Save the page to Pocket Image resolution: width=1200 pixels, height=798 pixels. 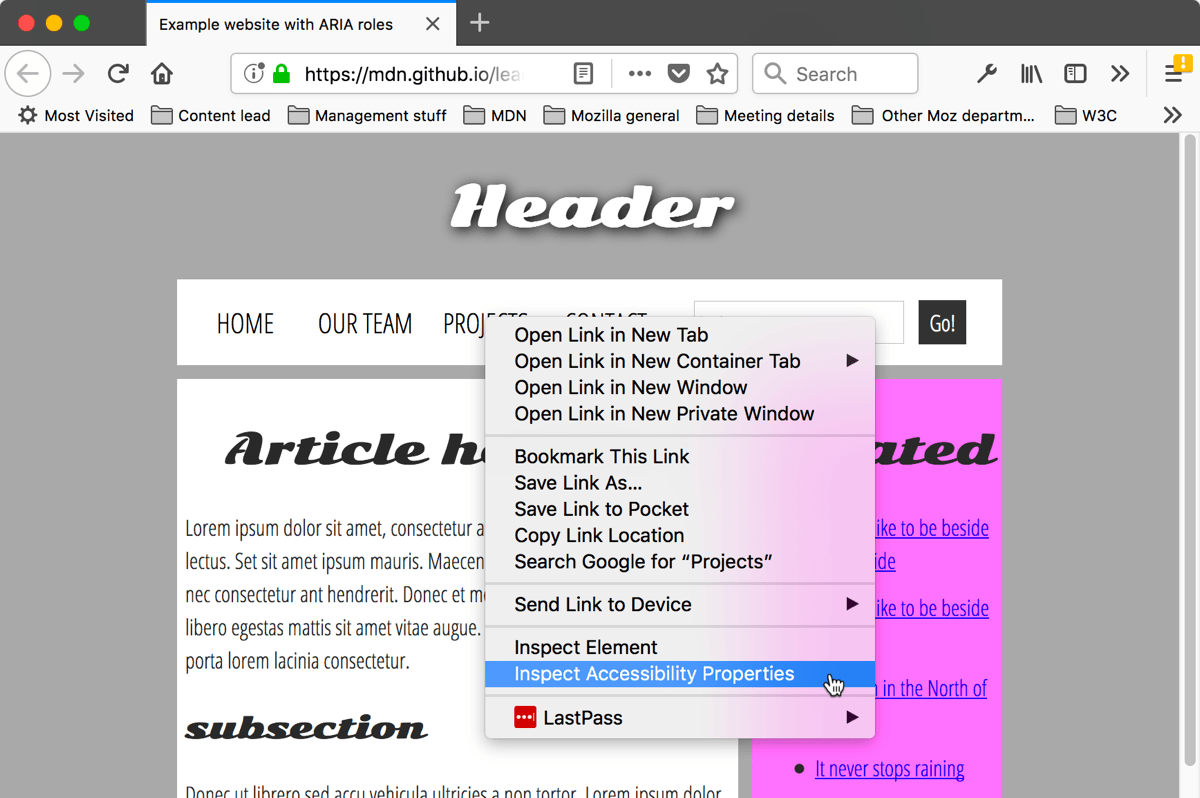pos(679,73)
